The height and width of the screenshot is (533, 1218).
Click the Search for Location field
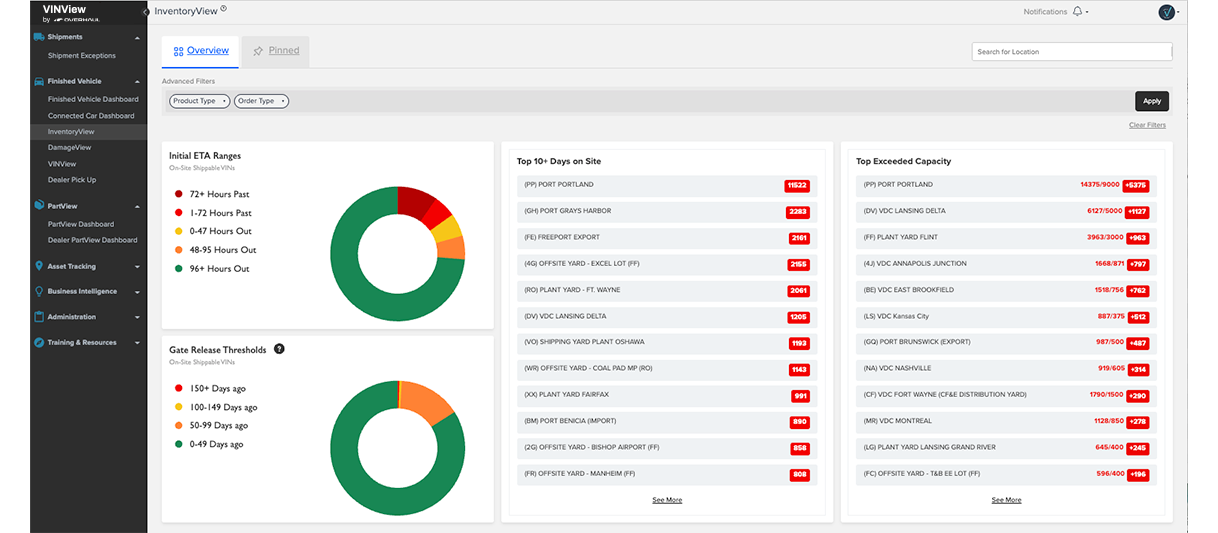click(x=1072, y=52)
